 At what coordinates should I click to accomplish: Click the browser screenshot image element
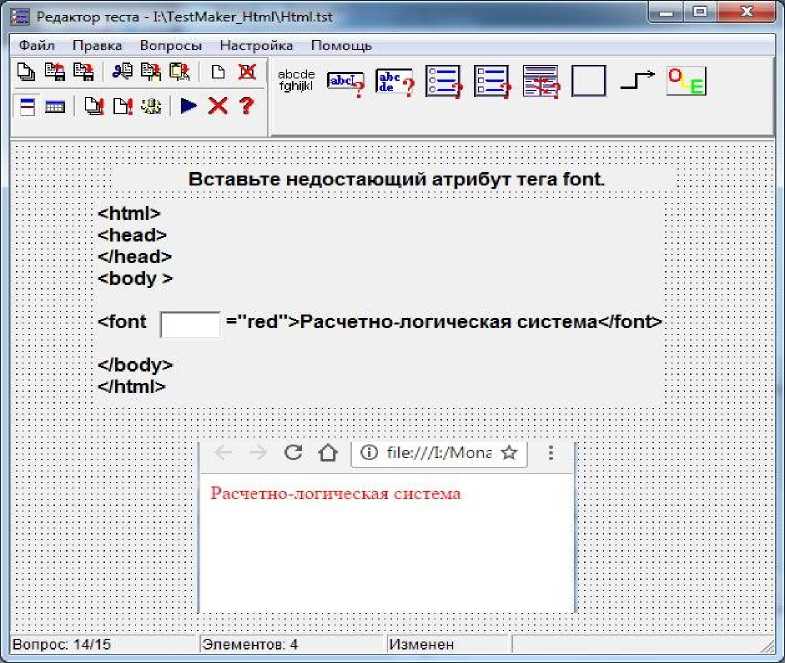(386, 527)
